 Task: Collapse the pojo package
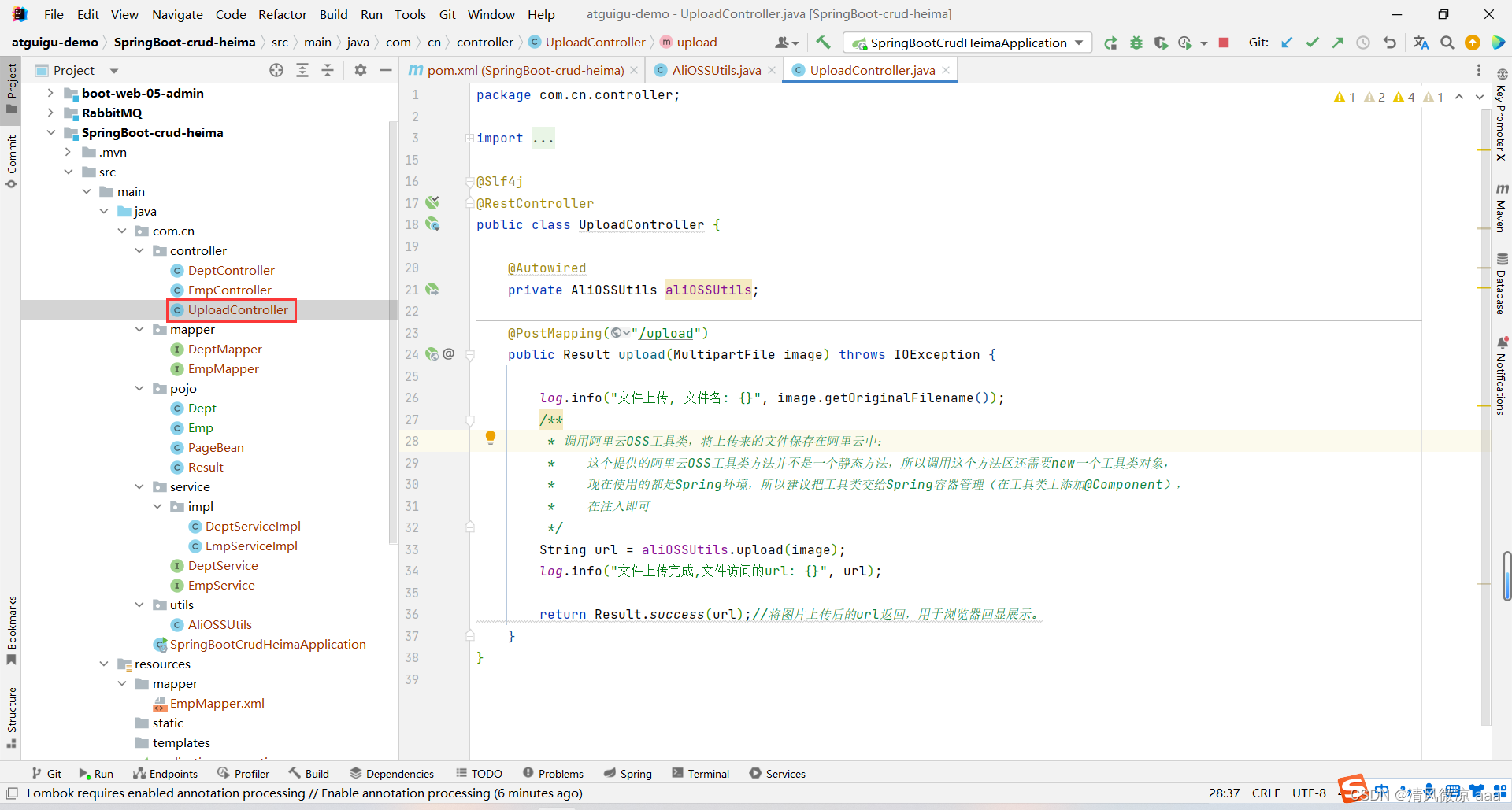tap(139, 388)
